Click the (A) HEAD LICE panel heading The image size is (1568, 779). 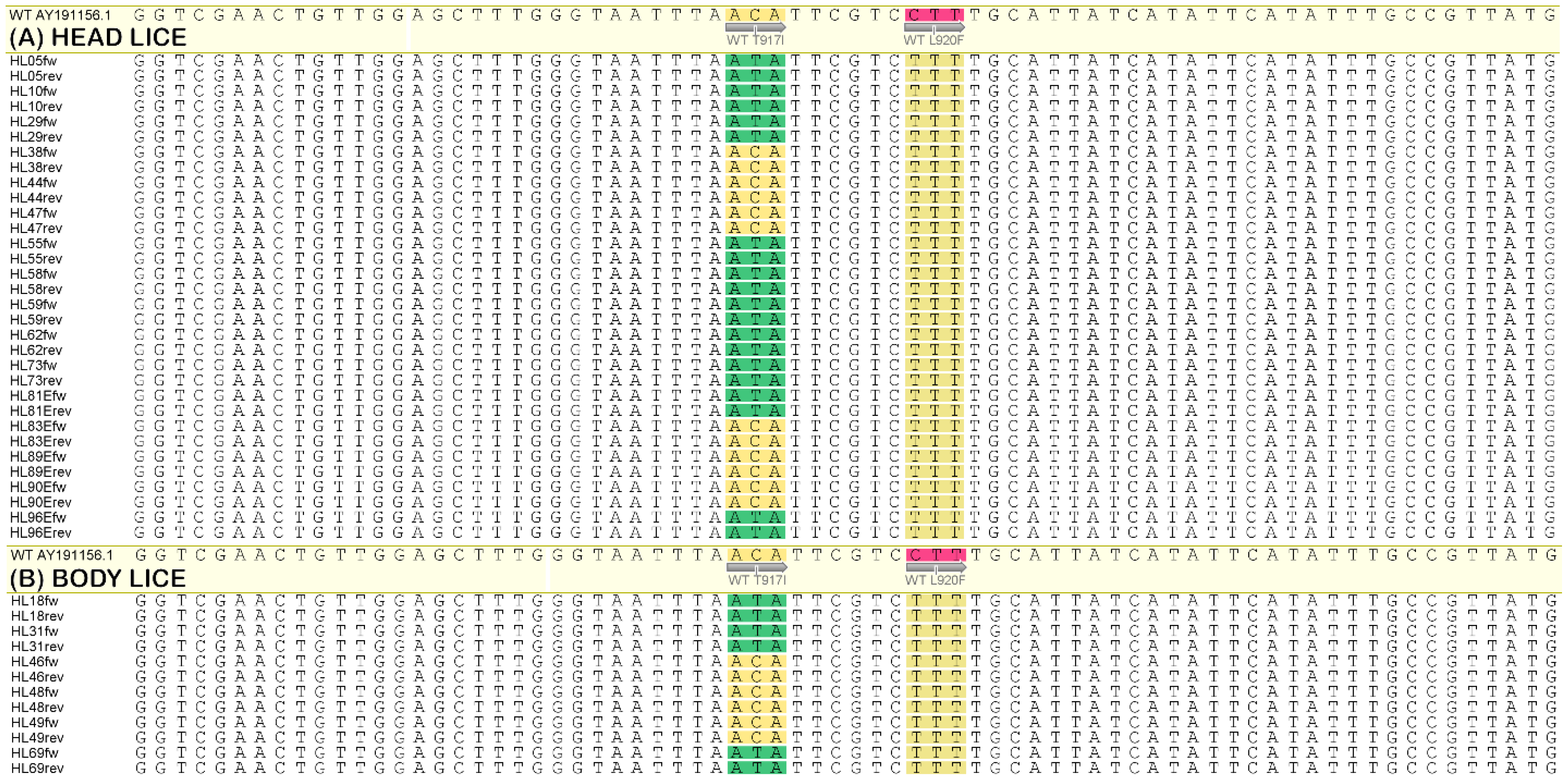coord(97,38)
